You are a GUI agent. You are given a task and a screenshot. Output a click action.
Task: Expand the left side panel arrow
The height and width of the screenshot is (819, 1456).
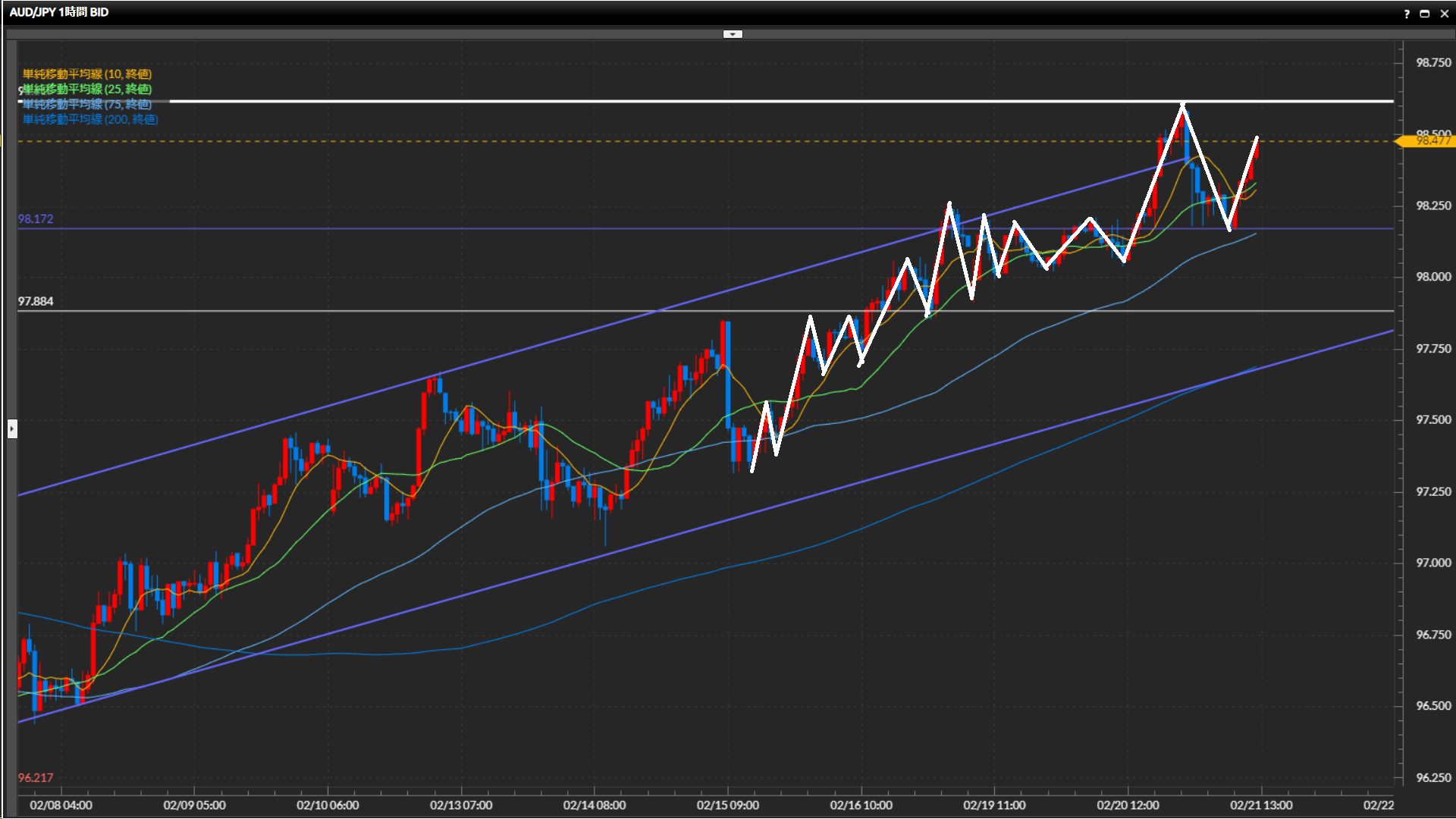tap(12, 429)
